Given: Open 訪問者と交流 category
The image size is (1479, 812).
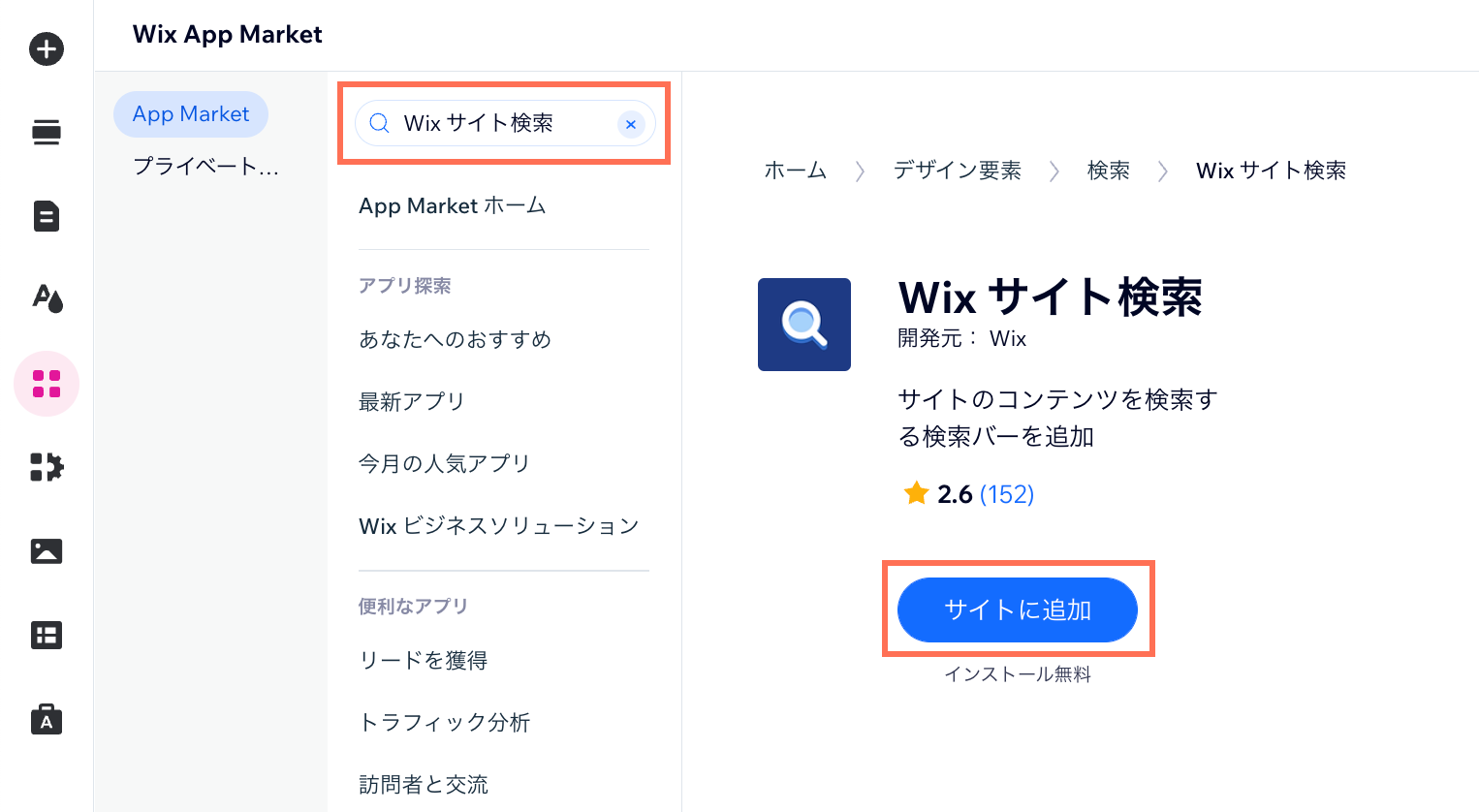Looking at the screenshot, I should tap(423, 784).
